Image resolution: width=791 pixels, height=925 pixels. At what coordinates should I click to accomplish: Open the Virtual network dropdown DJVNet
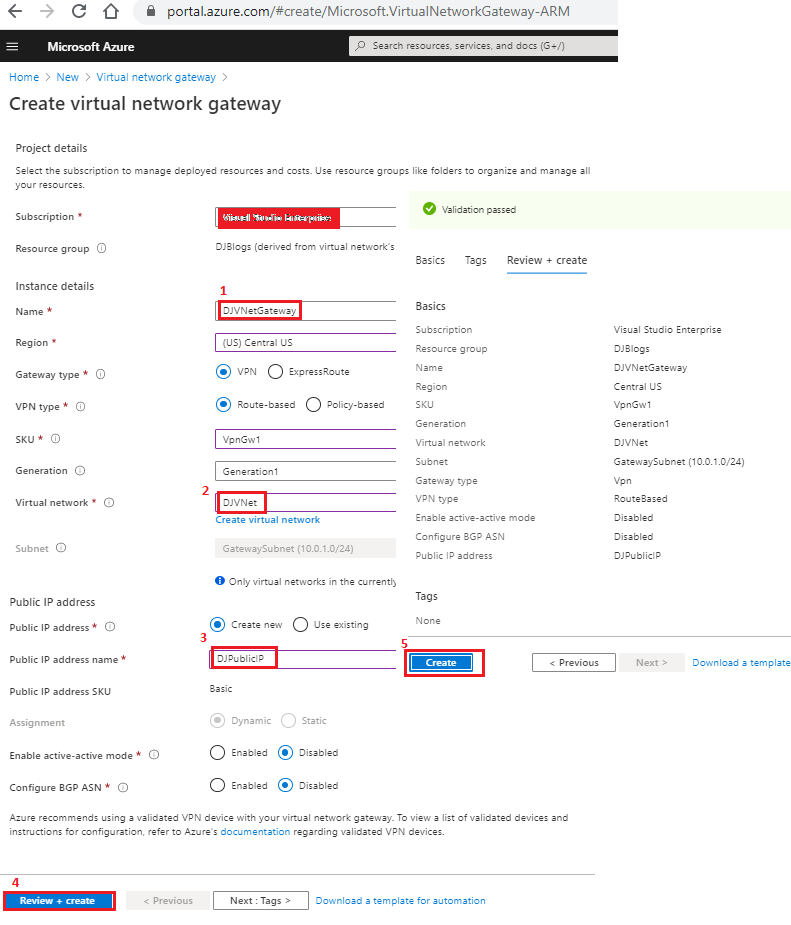click(306, 503)
